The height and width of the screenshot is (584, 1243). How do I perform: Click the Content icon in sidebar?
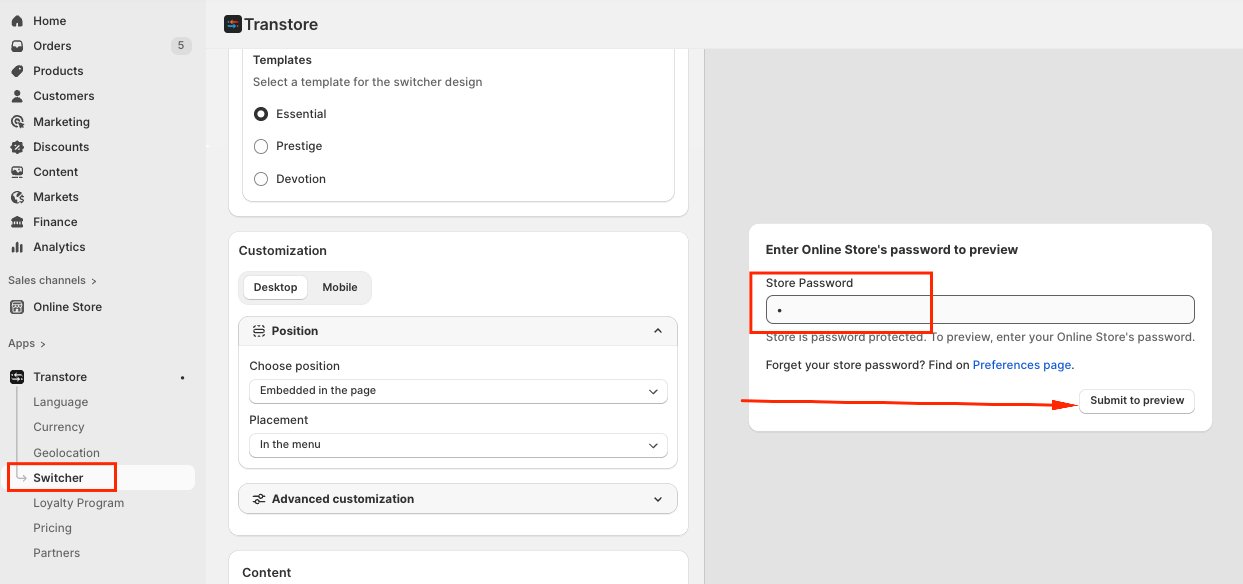coord(17,172)
